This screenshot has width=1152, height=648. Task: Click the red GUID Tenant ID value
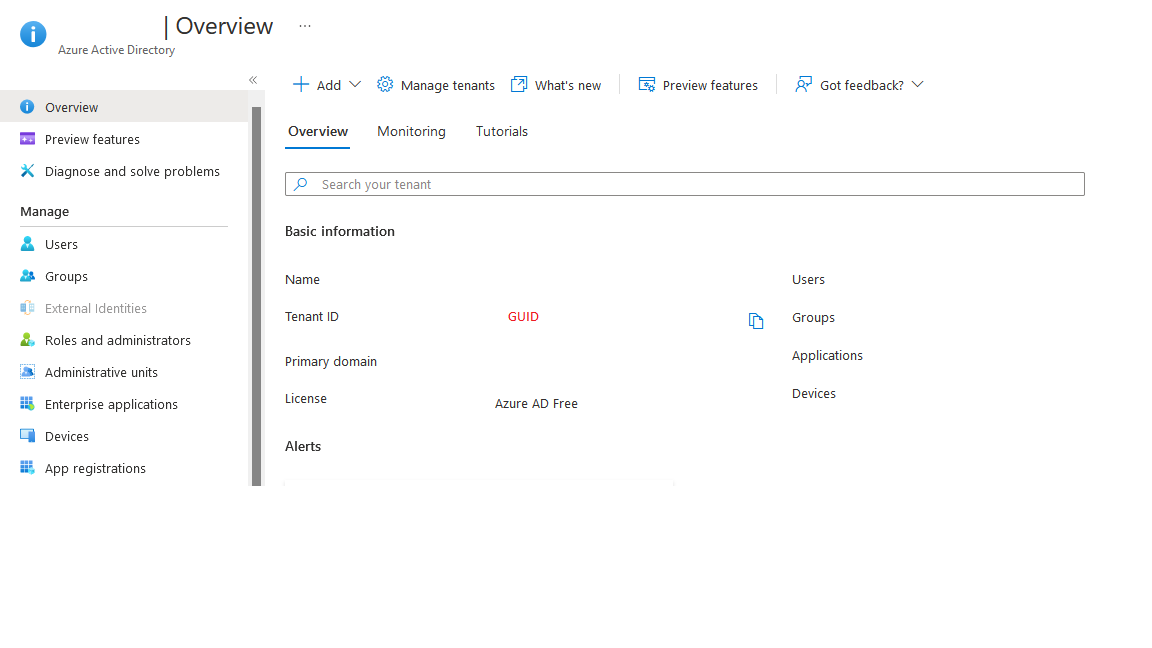523,317
